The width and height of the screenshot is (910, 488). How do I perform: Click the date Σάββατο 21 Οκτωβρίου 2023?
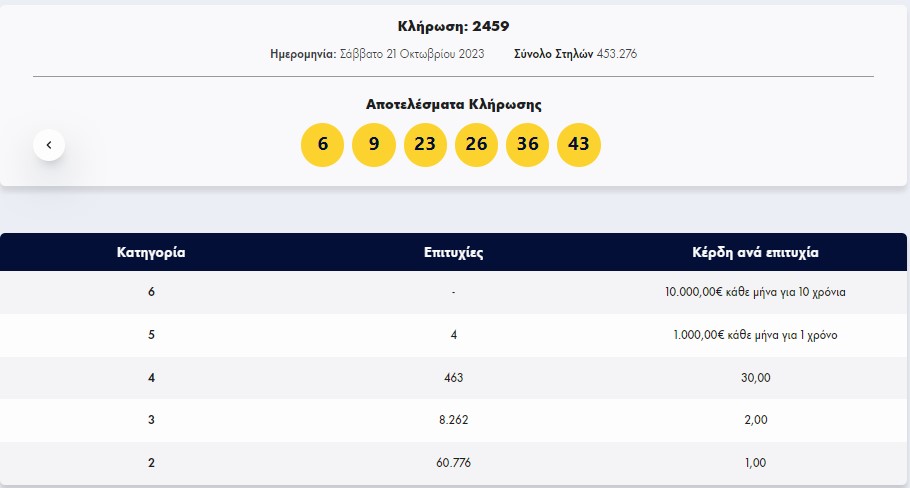[x=410, y=54]
